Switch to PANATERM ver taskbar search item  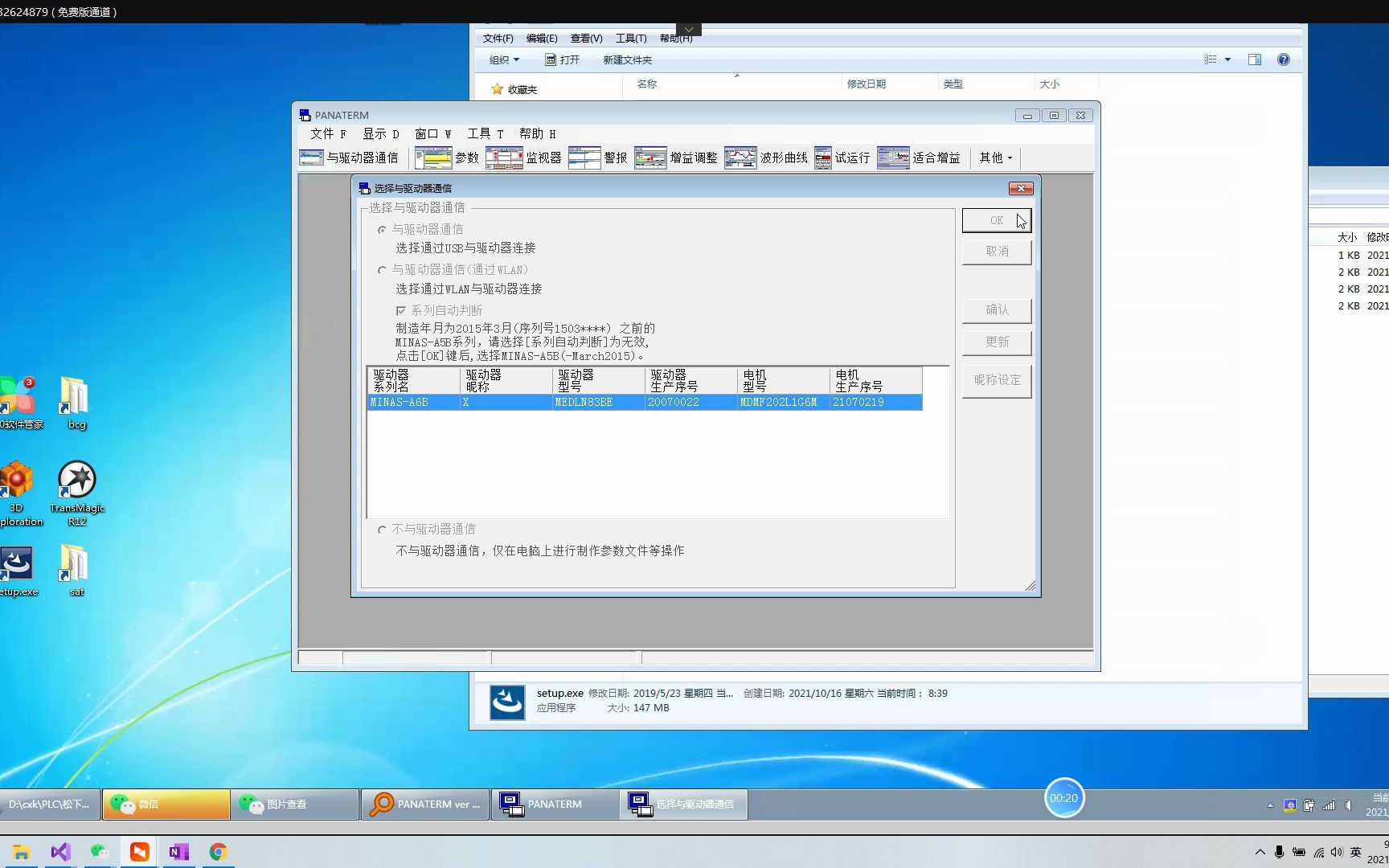click(425, 804)
